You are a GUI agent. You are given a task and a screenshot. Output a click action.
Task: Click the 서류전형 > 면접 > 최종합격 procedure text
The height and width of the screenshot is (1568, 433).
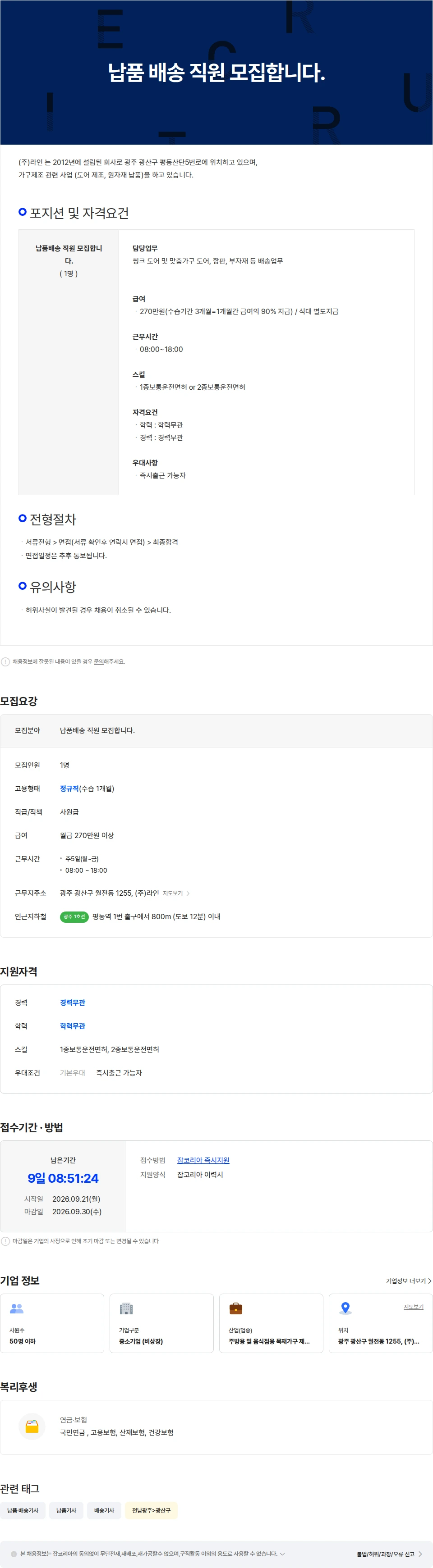pos(101,542)
